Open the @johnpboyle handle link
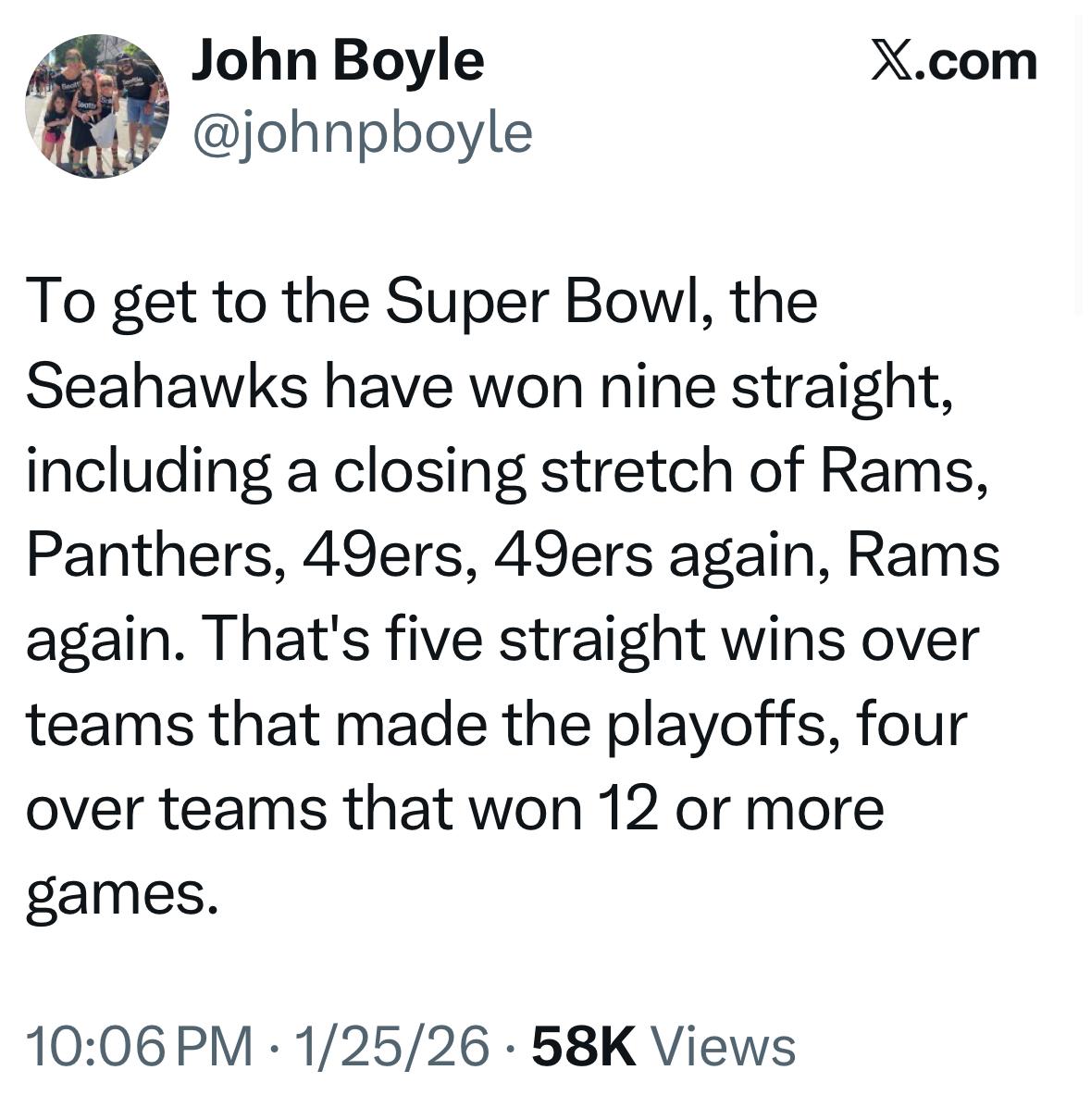The width and height of the screenshot is (1091, 1120). click(362, 132)
